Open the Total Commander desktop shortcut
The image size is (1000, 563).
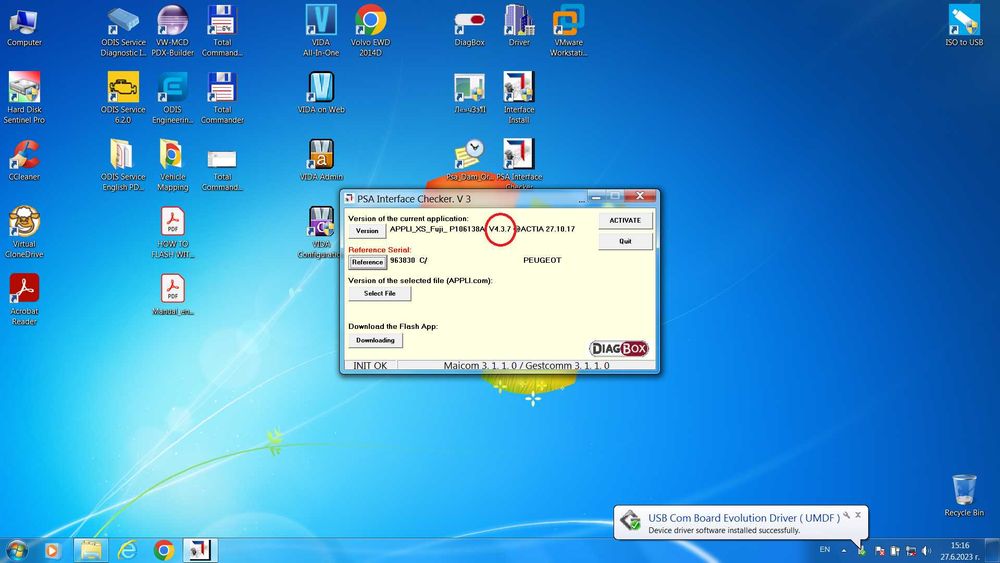tap(222, 98)
